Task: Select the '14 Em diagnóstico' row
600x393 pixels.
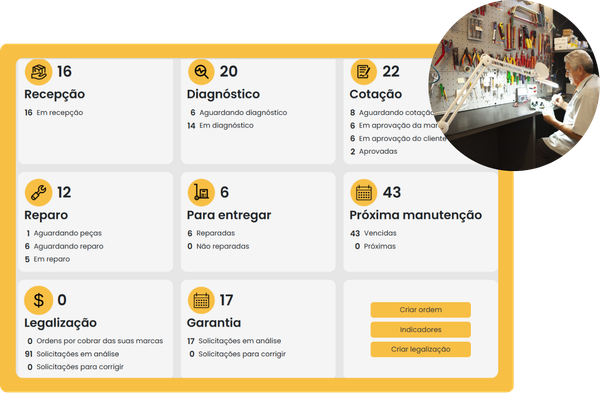Action: point(220,126)
